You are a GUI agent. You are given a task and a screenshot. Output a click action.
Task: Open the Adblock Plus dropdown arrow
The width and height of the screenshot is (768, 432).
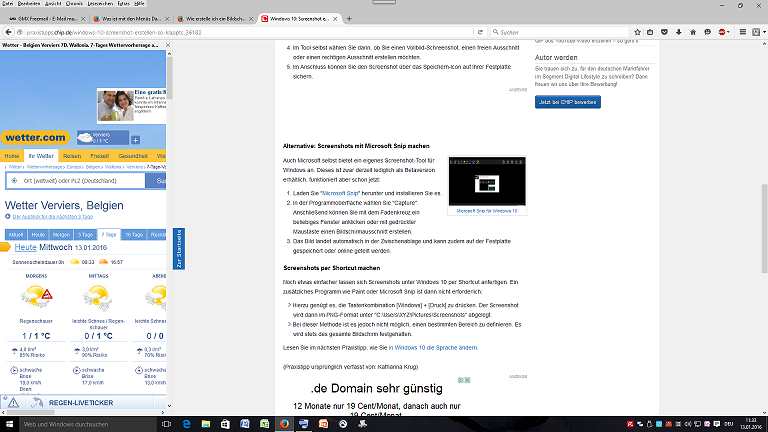729,32
